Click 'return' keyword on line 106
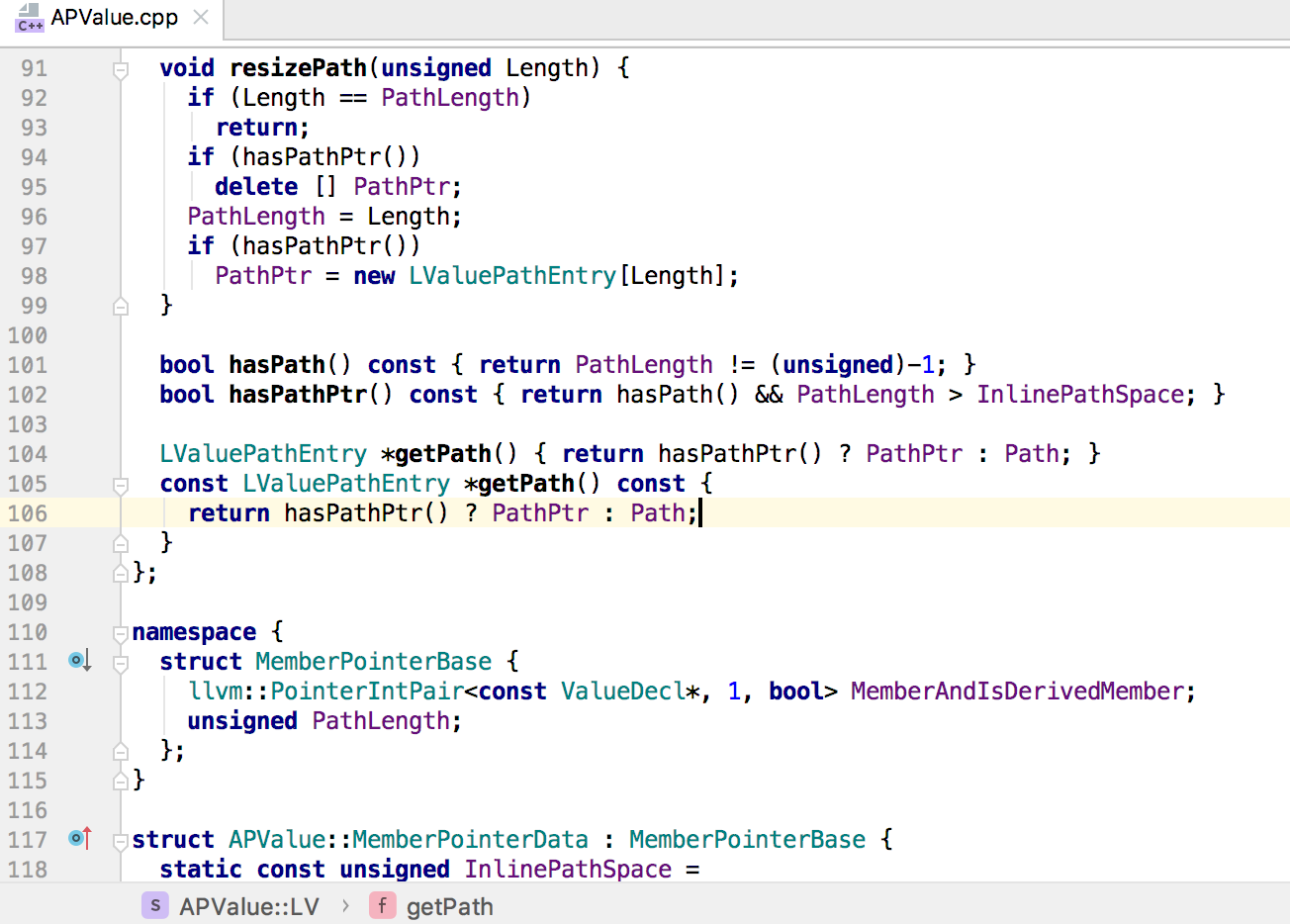Screen dimensions: 1290x924 (x=229, y=513)
